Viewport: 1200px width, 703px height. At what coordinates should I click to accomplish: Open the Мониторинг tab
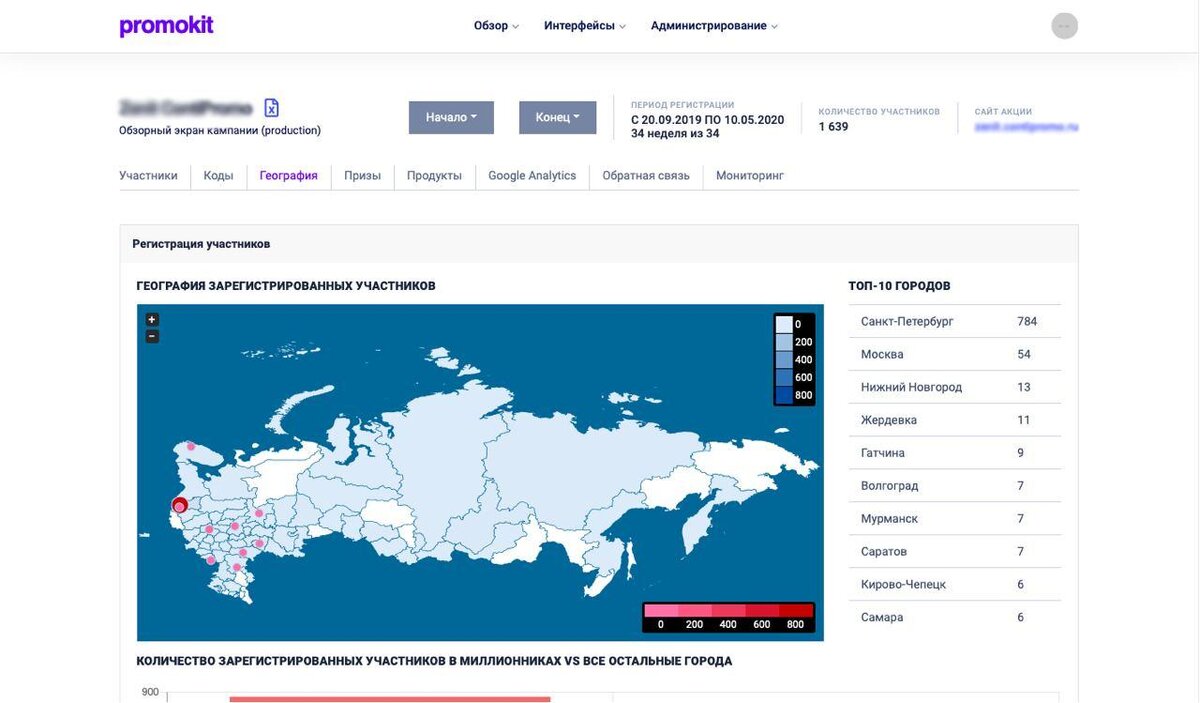coord(750,176)
